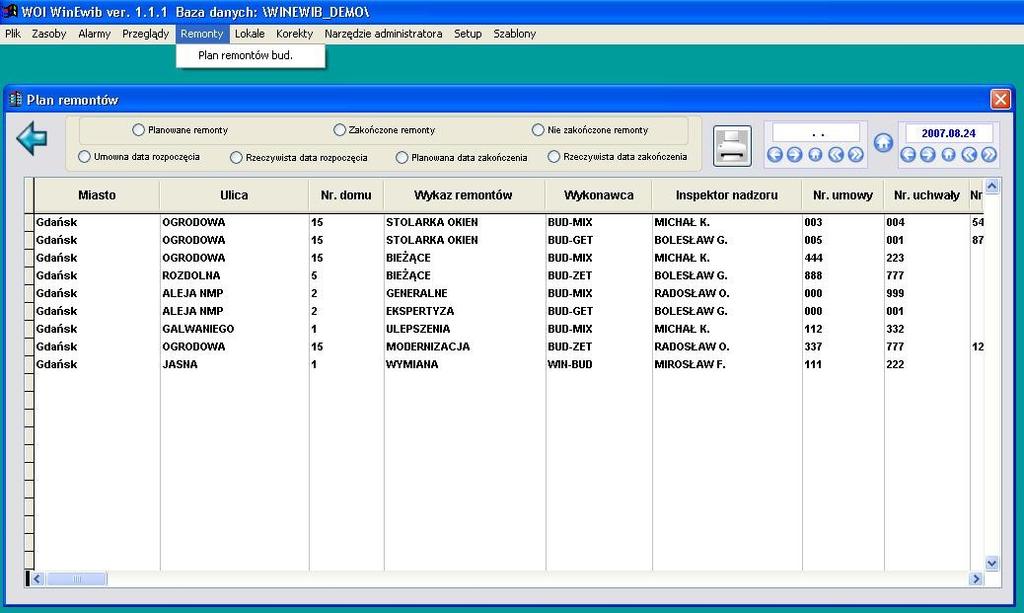The height and width of the screenshot is (613, 1024).
Task: Open the Szablony menu
Action: point(515,33)
